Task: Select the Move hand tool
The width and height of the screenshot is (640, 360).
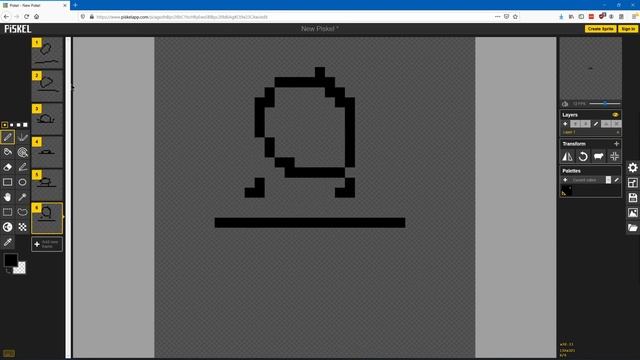Action: coord(7,197)
